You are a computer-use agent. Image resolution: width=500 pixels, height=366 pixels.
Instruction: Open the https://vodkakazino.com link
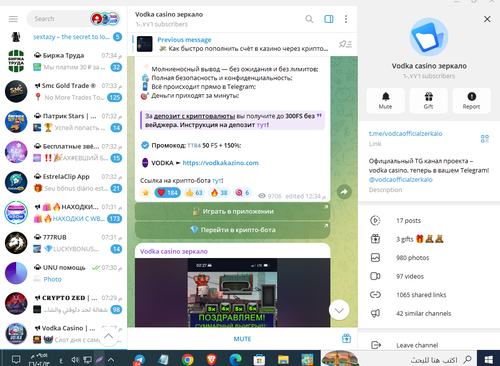click(220, 163)
